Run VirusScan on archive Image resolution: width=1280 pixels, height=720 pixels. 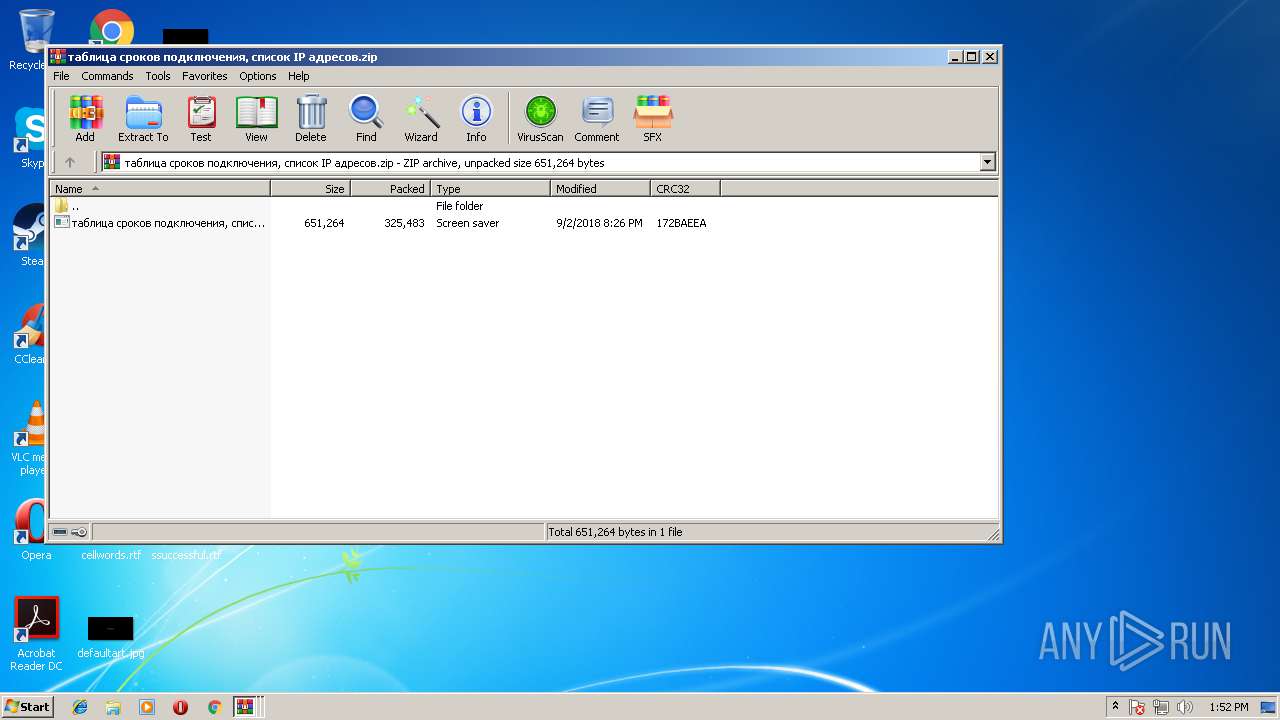[540, 119]
